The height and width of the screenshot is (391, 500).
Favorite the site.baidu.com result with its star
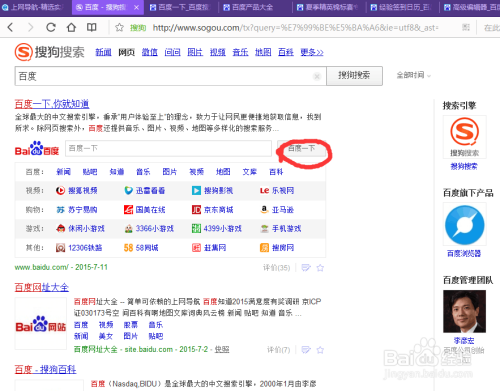click(320, 350)
